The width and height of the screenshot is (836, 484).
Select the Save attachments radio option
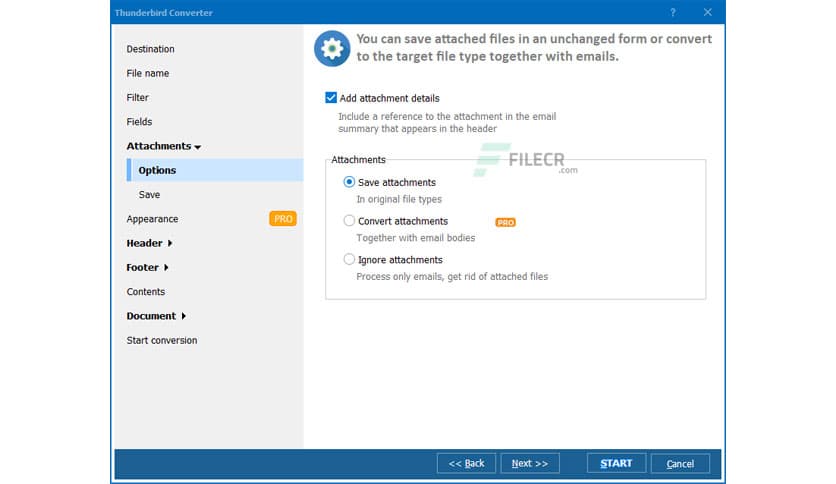tap(349, 182)
